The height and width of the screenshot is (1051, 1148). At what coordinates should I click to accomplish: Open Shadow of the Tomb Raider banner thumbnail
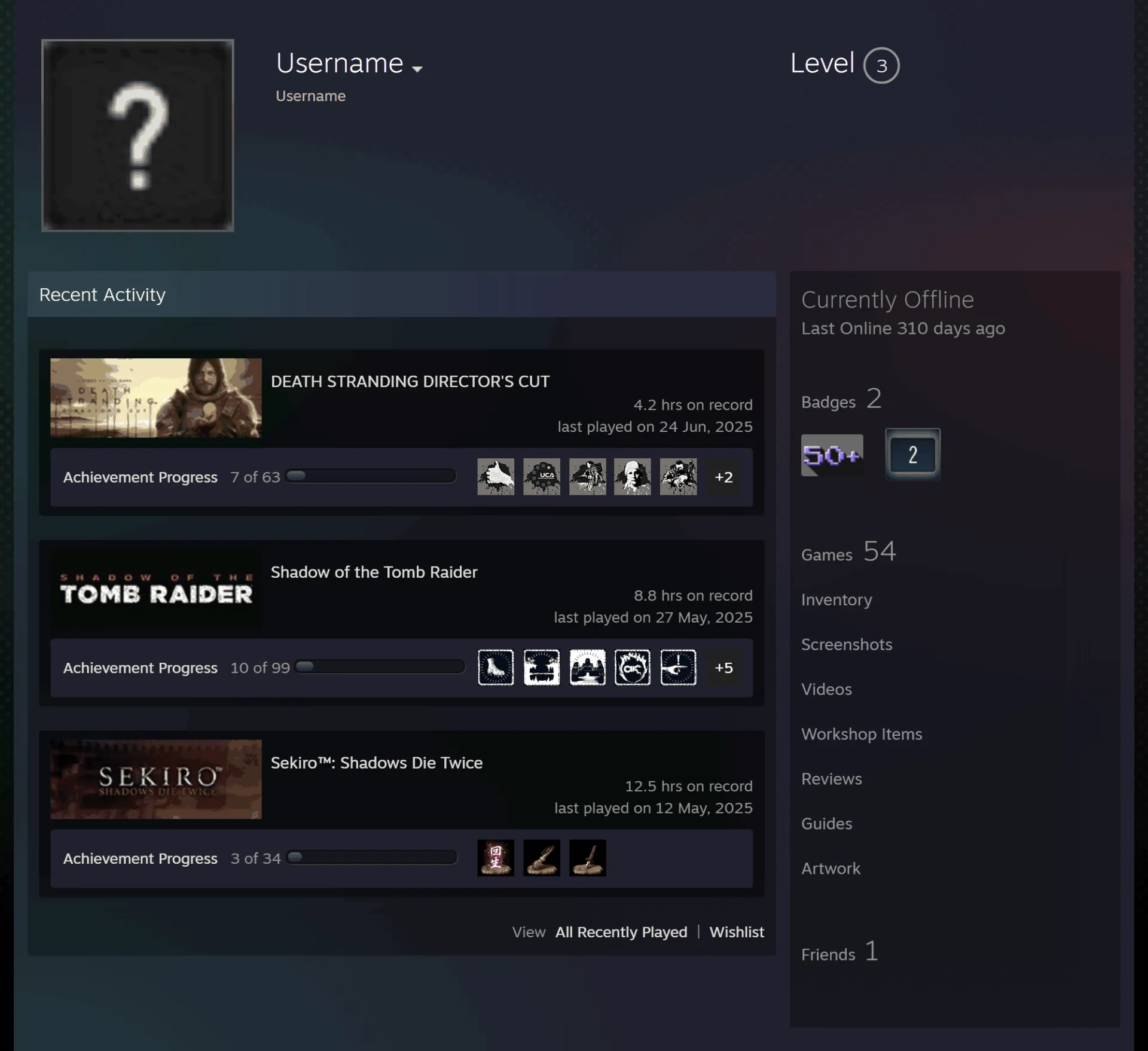pyautogui.click(x=156, y=589)
